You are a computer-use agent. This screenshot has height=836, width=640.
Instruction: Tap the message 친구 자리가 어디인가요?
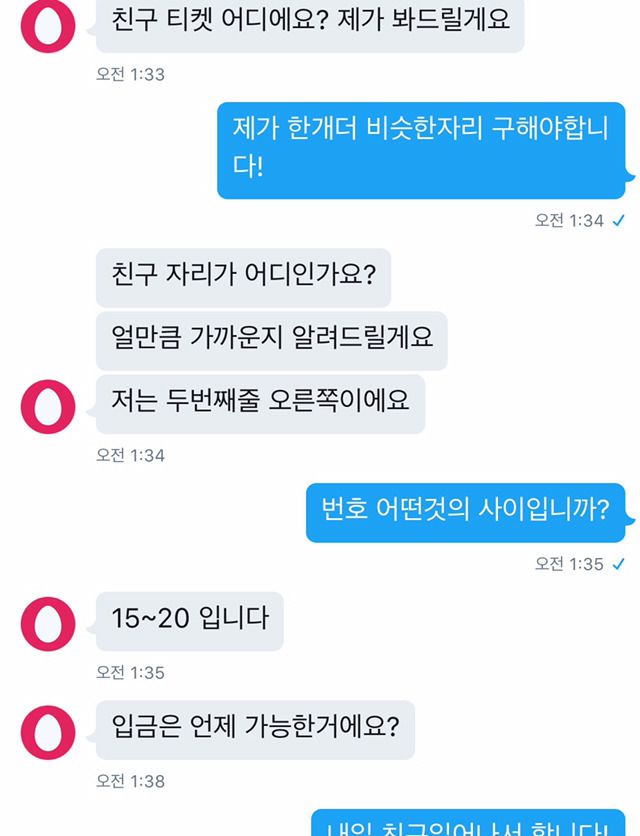pos(243,277)
